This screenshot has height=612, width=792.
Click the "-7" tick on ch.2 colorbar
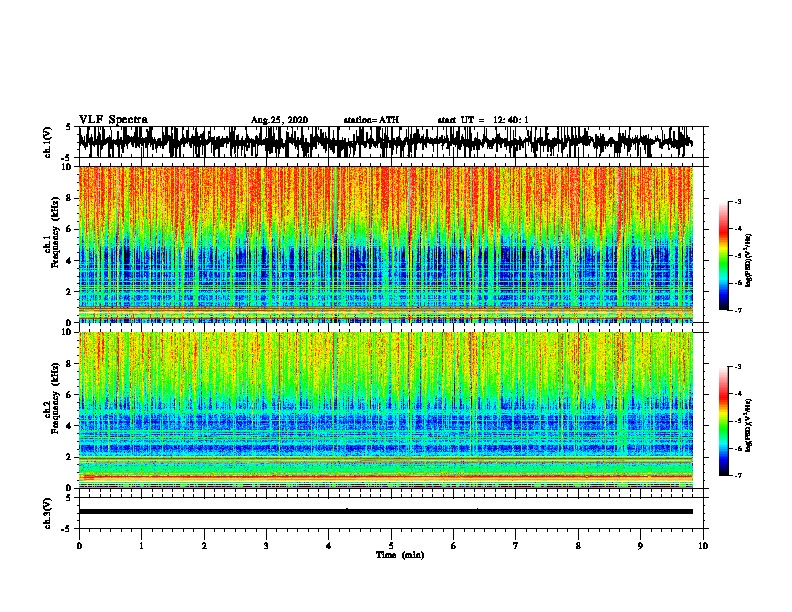[x=737, y=475]
